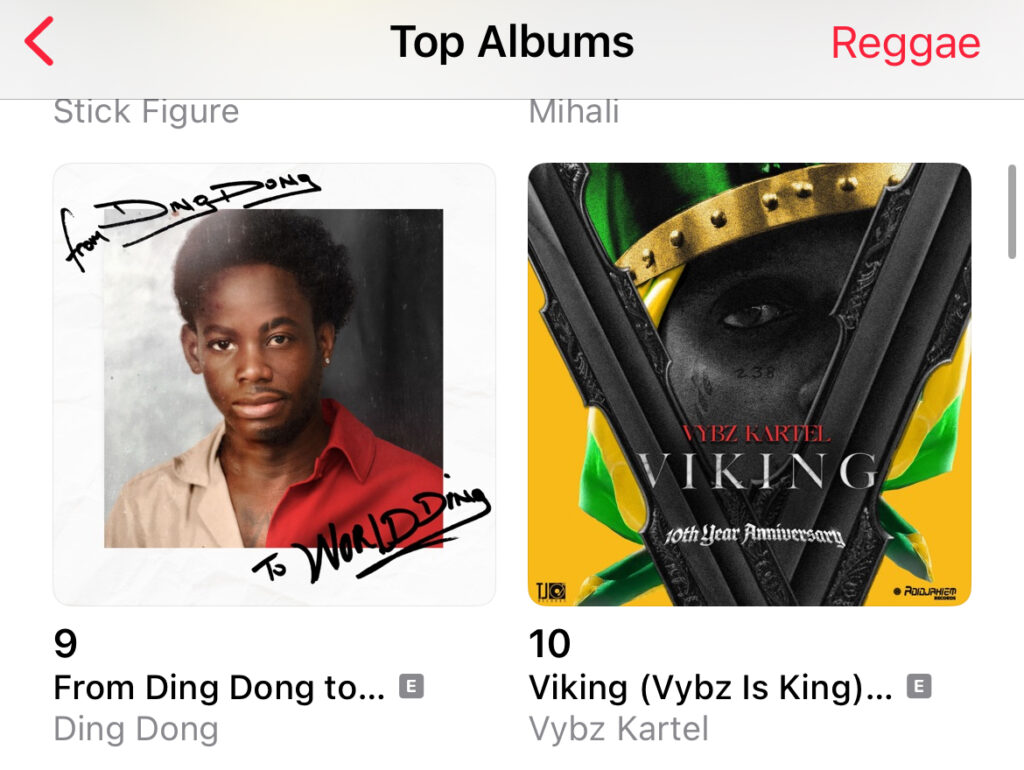Open artist Vybz Kartel

(x=618, y=729)
